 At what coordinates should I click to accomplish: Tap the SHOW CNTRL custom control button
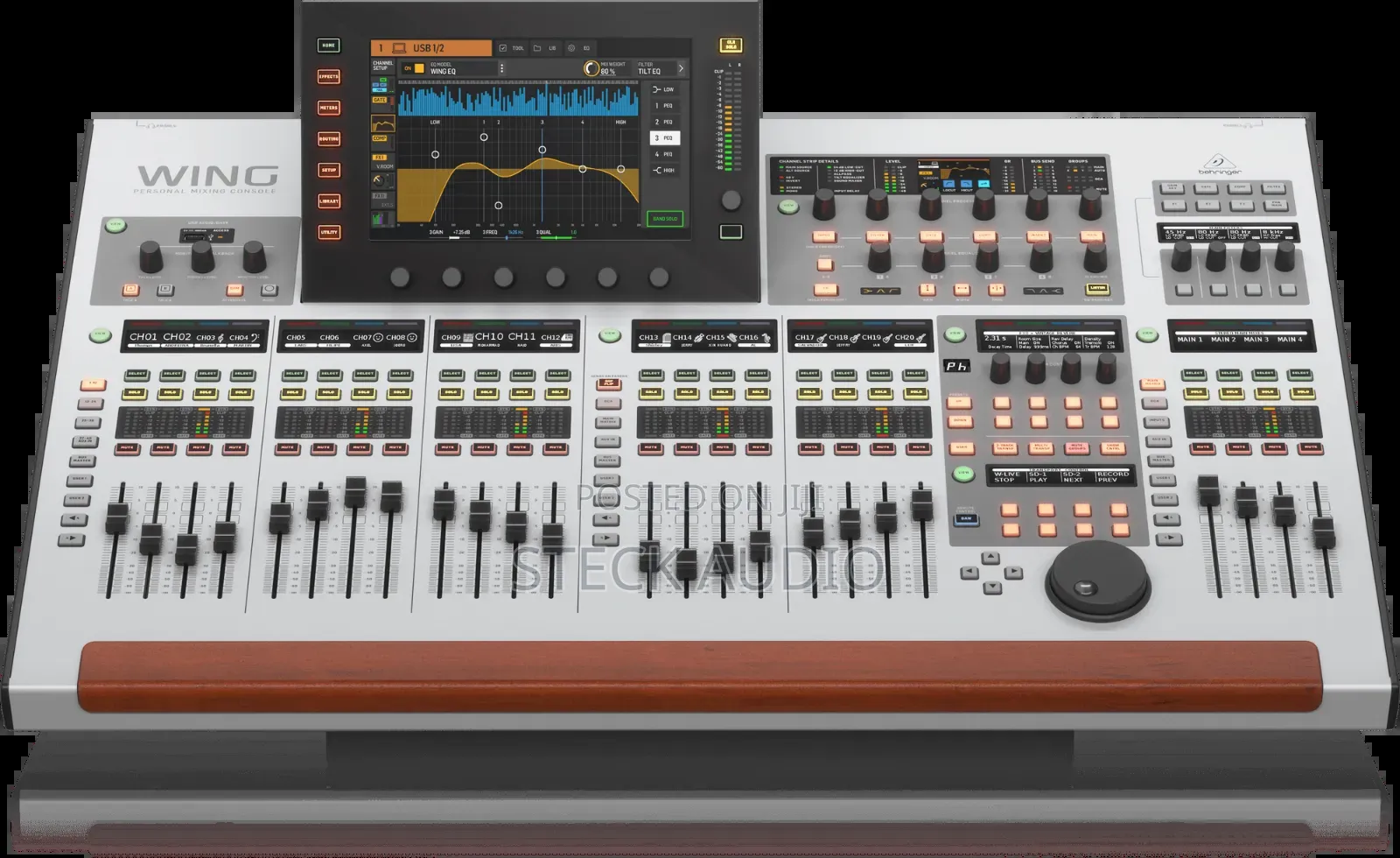(1113, 447)
